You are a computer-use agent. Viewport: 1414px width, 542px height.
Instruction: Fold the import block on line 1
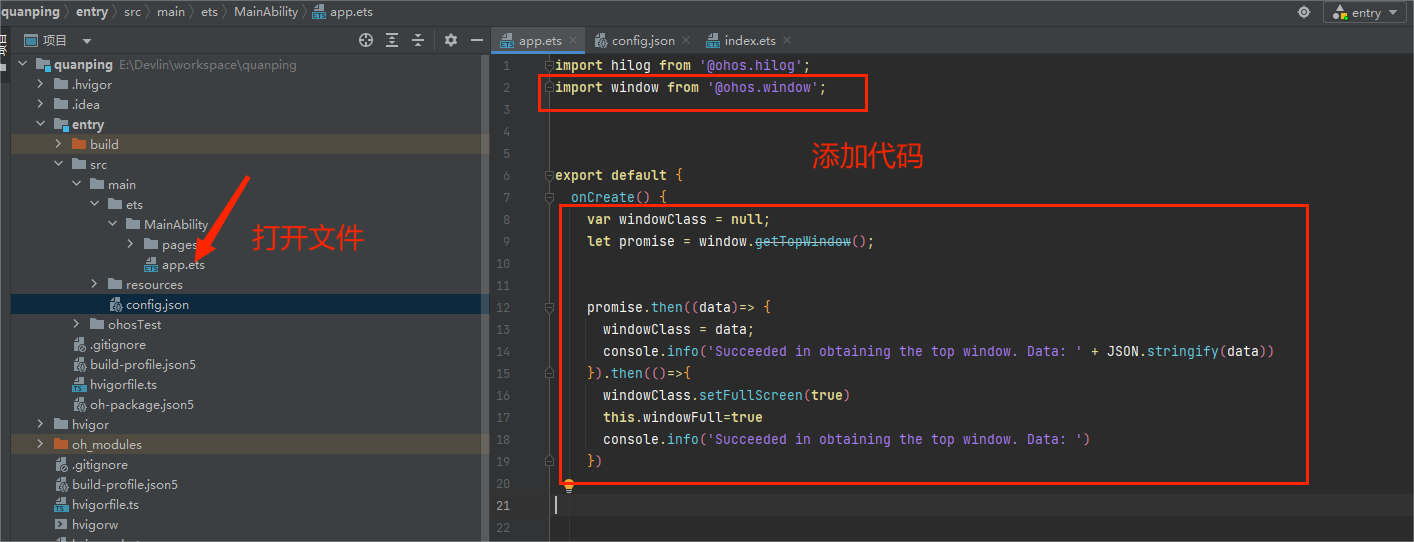coord(548,65)
